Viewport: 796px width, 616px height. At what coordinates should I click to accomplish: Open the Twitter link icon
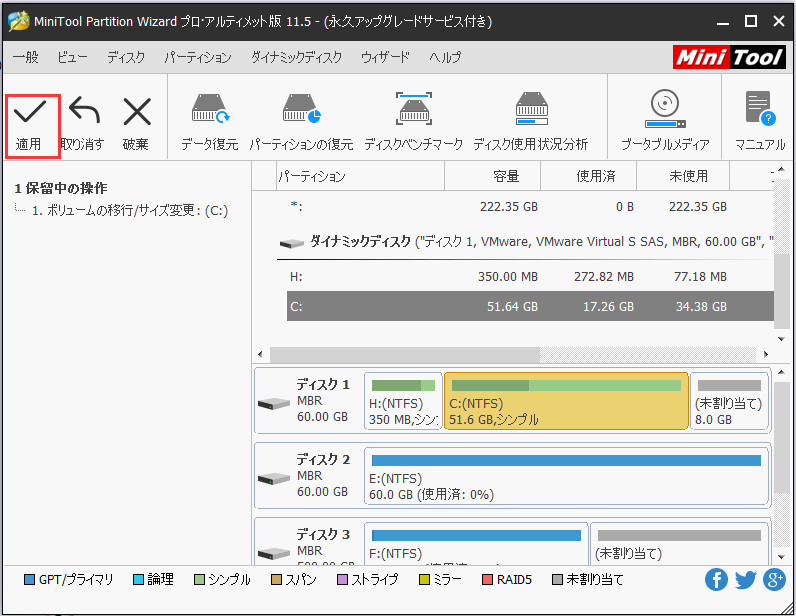pos(745,580)
